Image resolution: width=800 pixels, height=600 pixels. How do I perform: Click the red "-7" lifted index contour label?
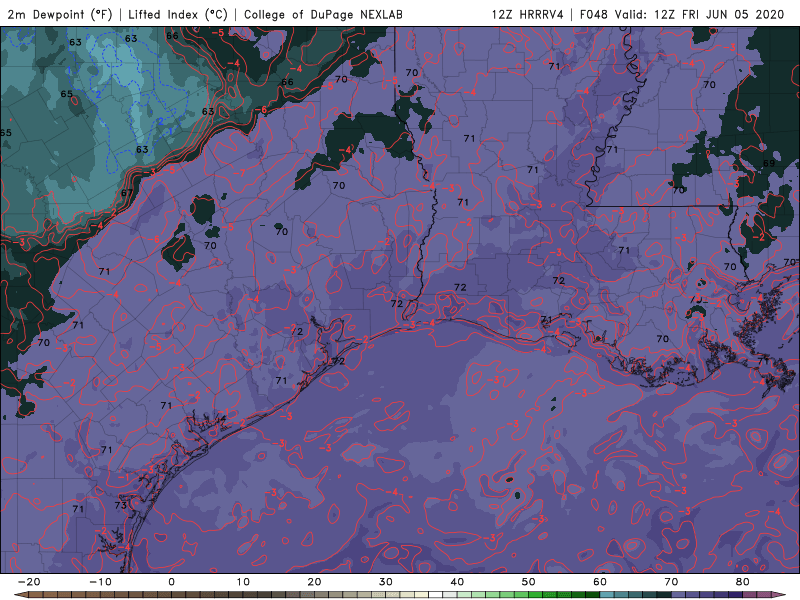point(239,173)
